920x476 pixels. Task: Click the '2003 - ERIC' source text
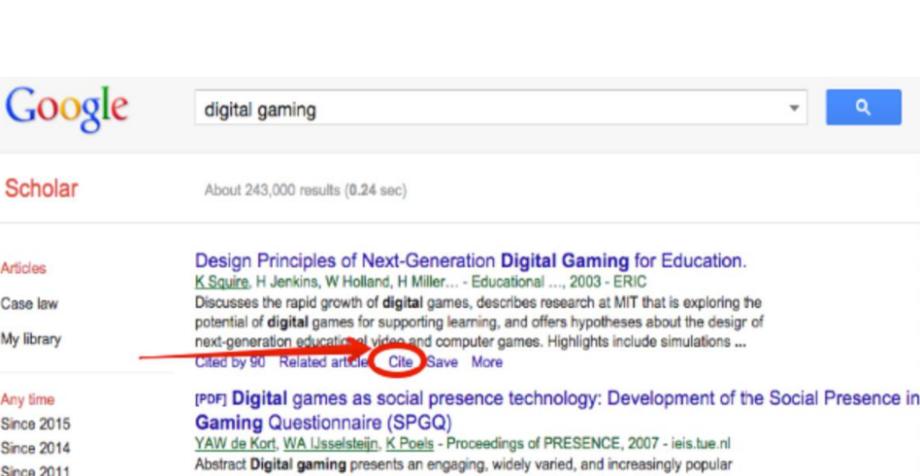[607, 282]
